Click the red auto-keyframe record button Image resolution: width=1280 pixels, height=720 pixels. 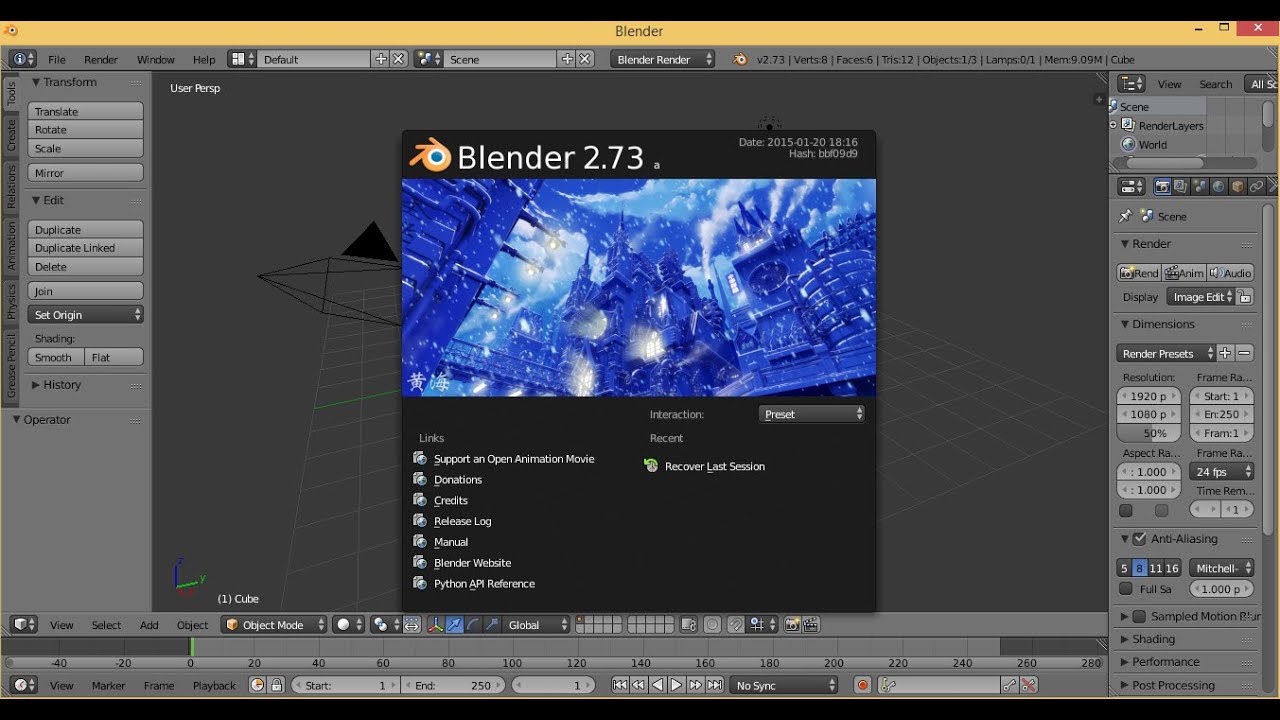point(863,685)
